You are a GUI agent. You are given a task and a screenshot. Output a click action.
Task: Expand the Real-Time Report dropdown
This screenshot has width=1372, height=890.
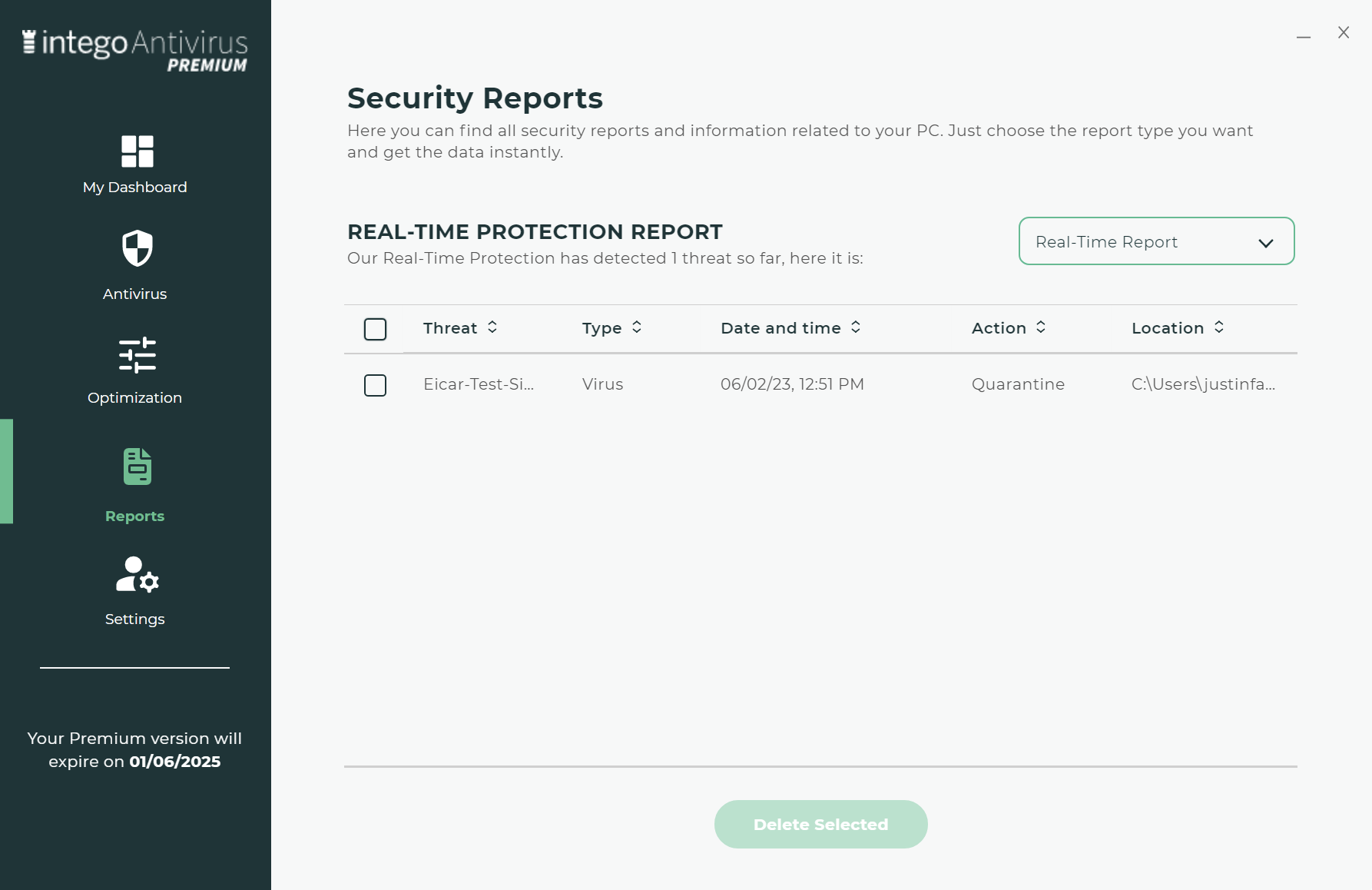[x=1156, y=241]
